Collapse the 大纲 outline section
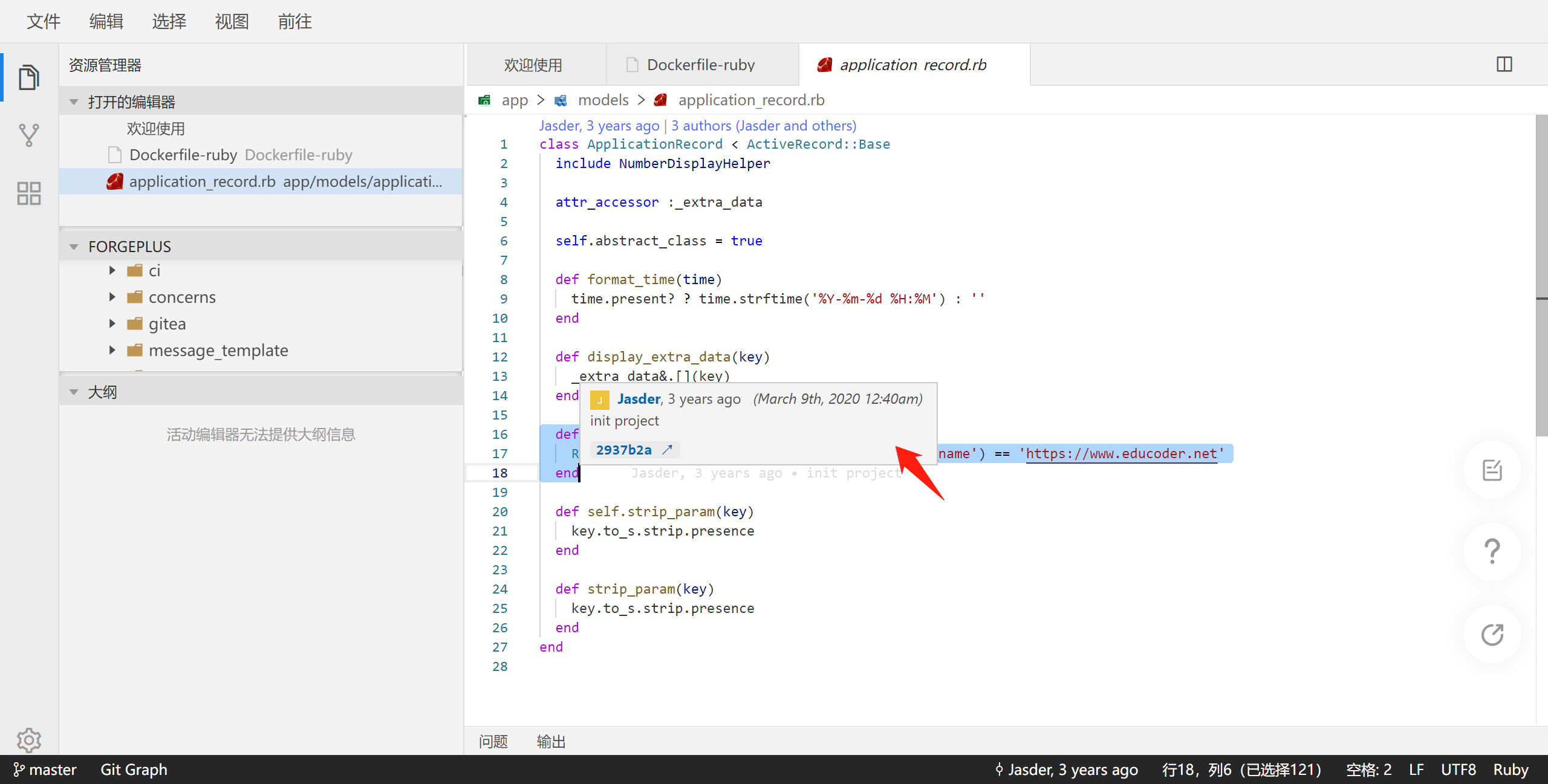The image size is (1548, 784). pyautogui.click(x=74, y=392)
